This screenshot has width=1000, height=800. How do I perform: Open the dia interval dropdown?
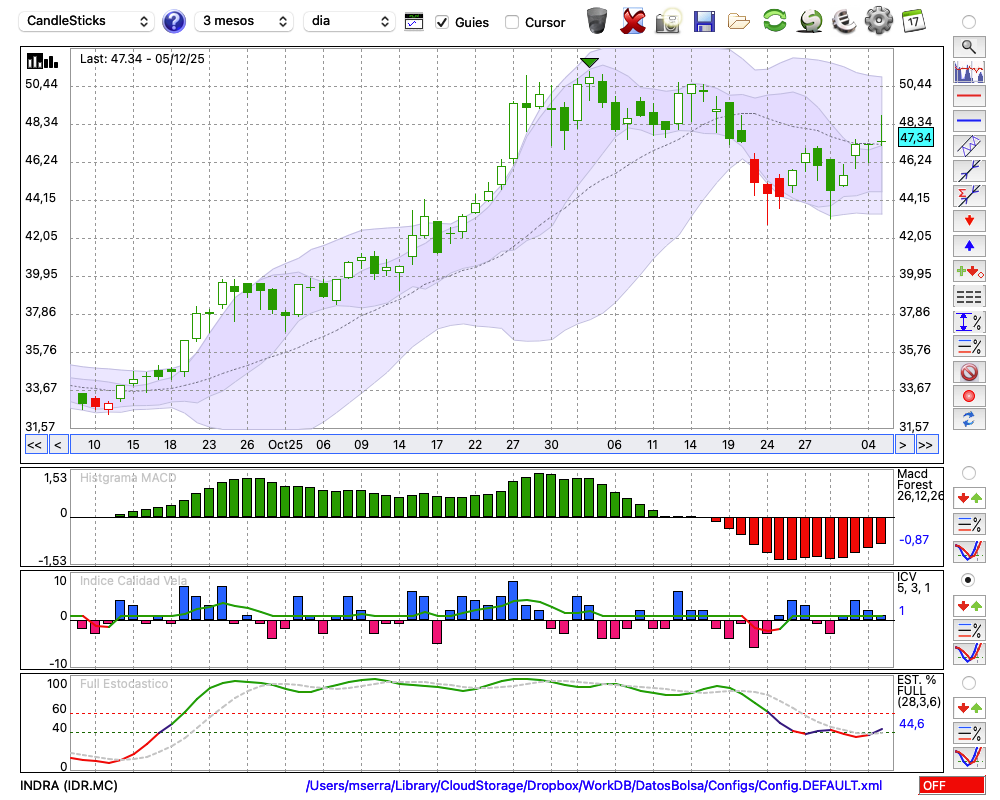click(349, 21)
